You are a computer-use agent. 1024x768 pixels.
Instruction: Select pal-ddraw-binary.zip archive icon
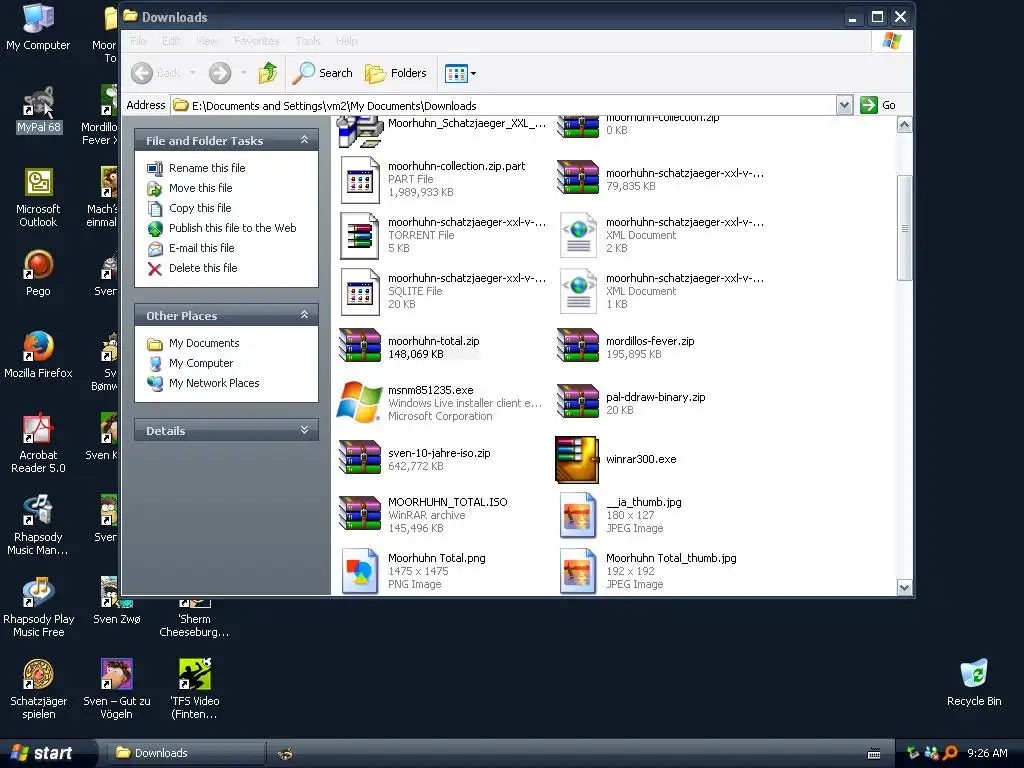tap(578, 401)
